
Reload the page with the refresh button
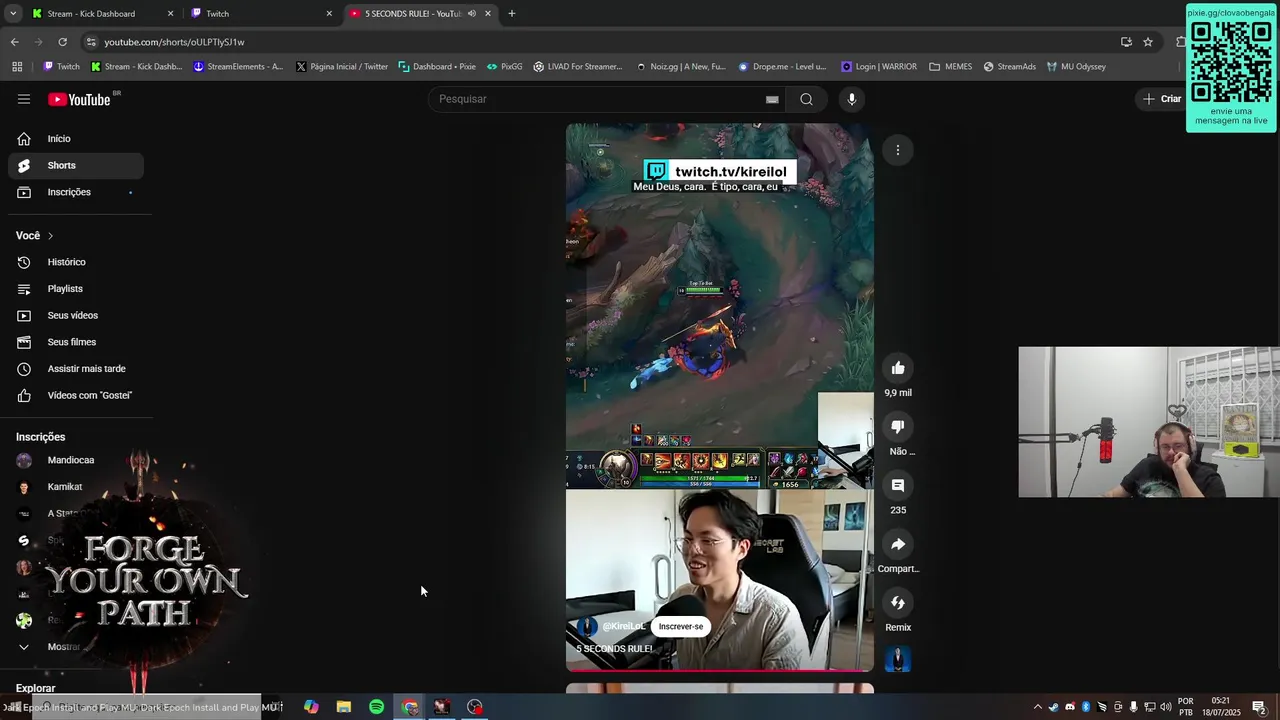point(63,42)
